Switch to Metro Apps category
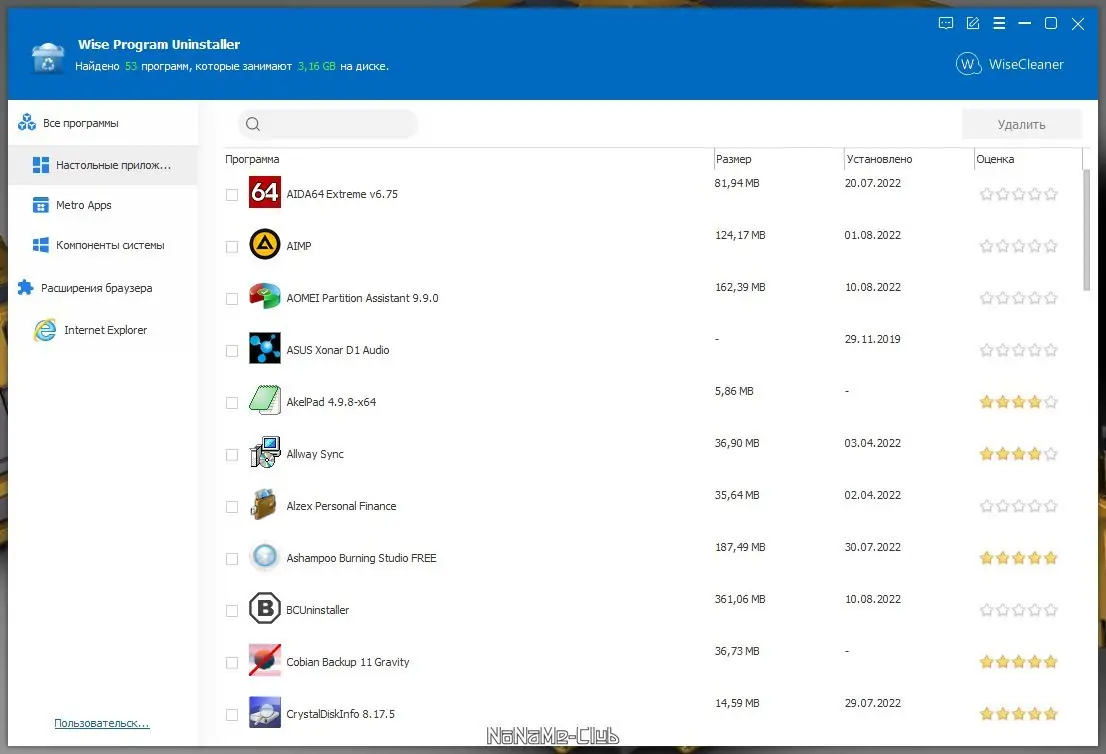 [103, 205]
